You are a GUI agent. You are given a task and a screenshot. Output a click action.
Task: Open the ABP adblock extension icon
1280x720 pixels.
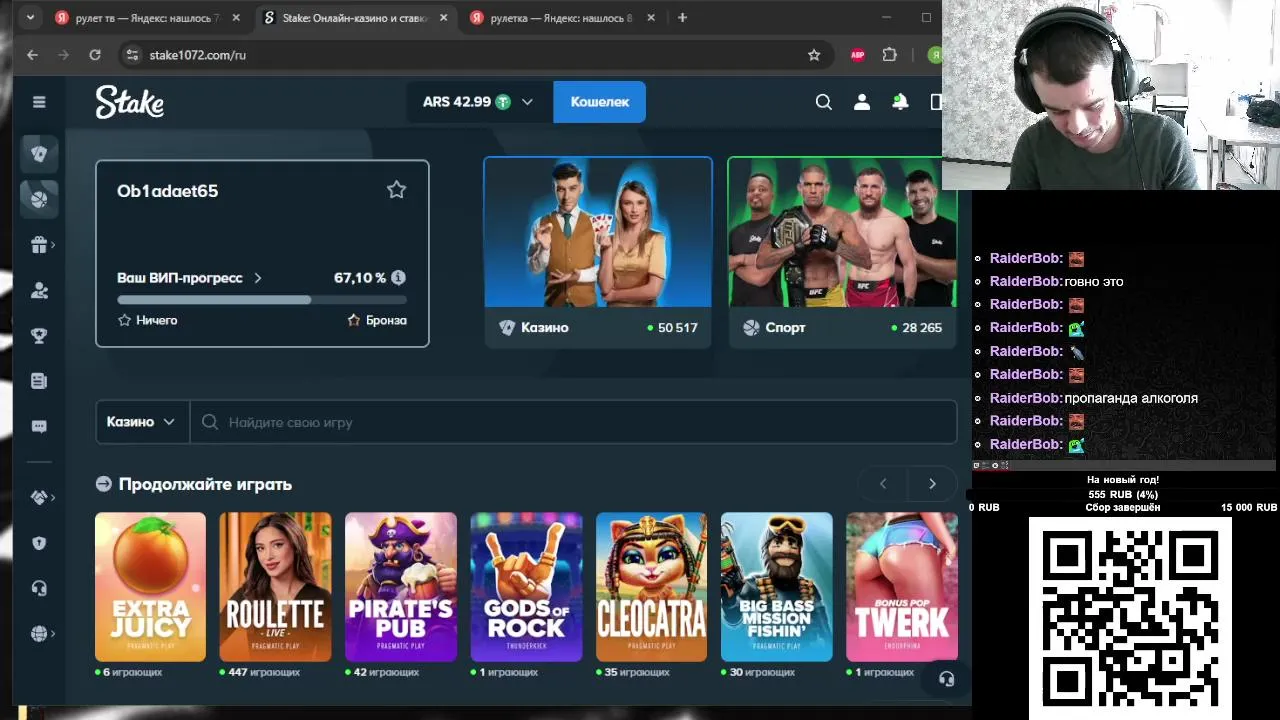click(x=857, y=55)
